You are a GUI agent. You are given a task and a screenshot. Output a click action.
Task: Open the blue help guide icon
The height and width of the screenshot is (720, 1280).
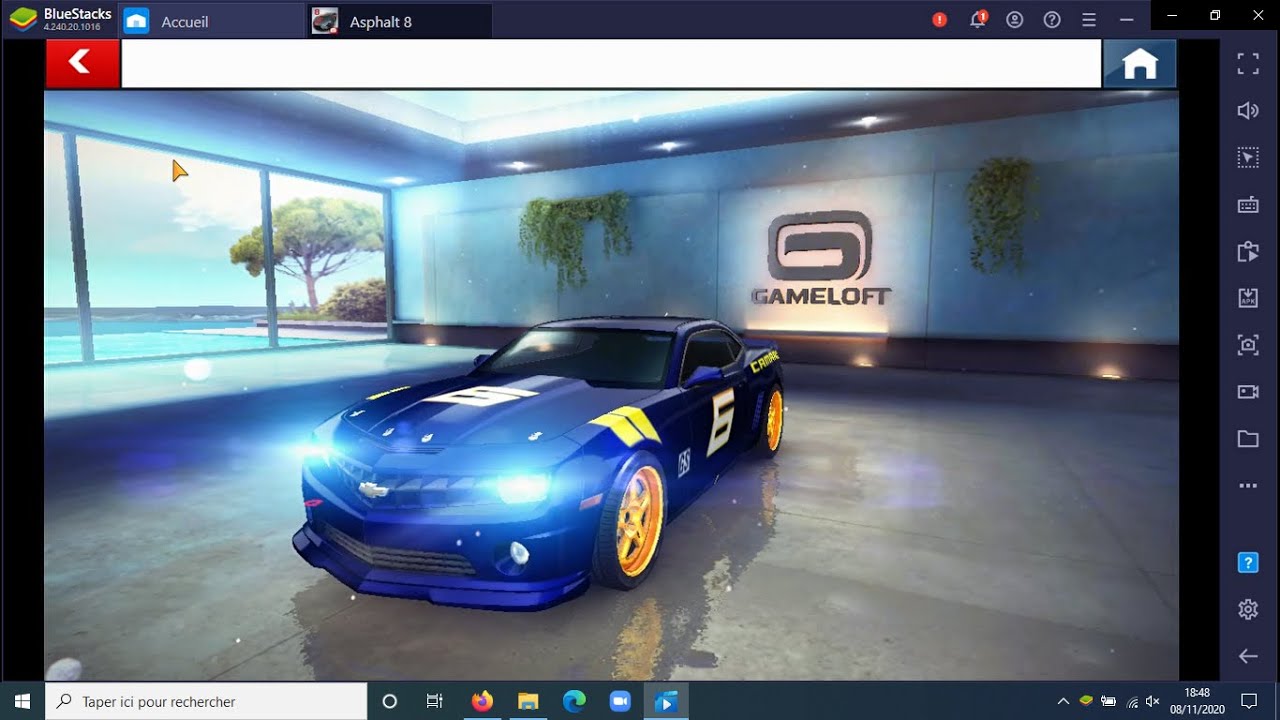pos(1248,562)
